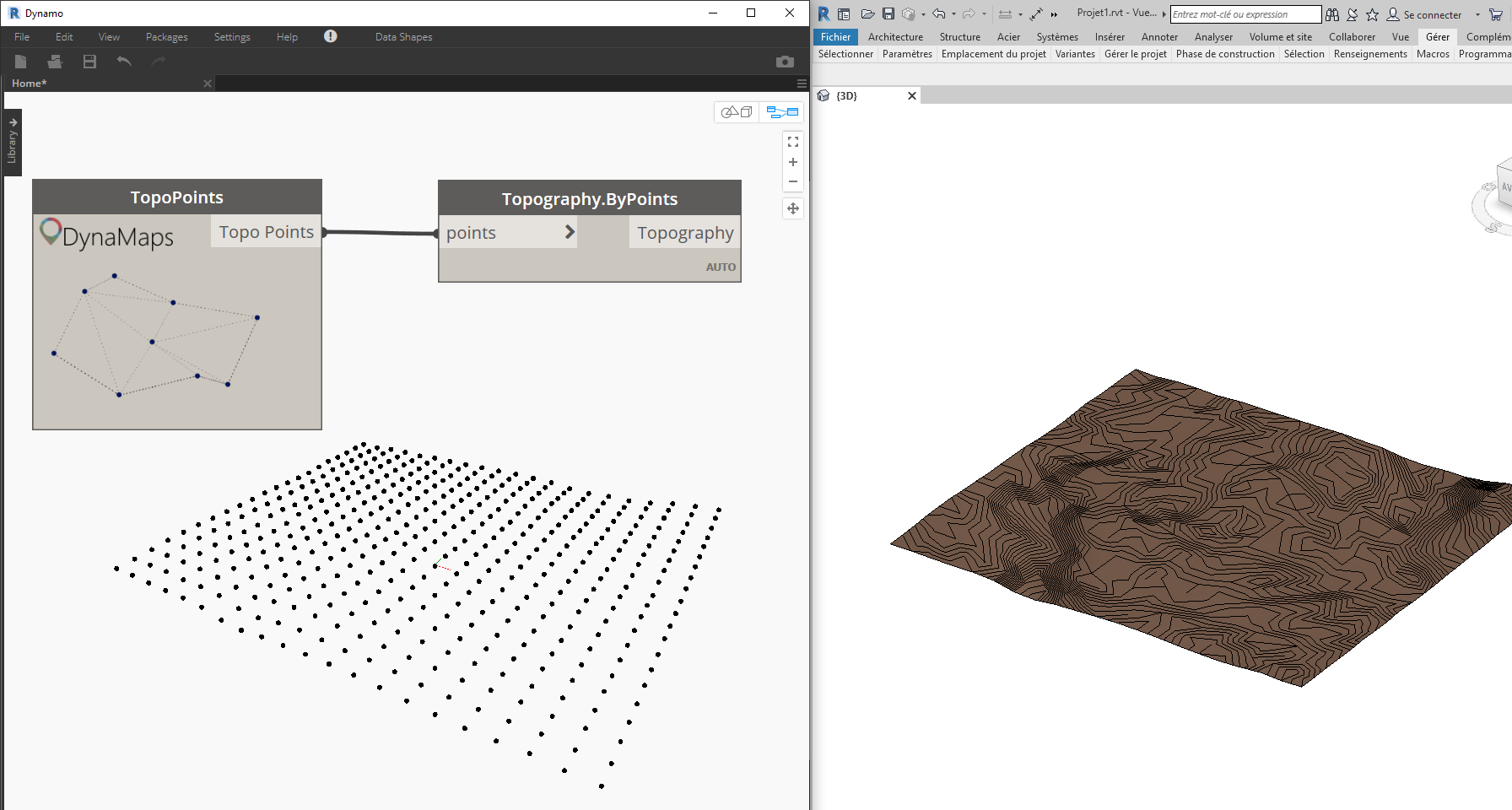Image resolution: width=1512 pixels, height=810 pixels.
Task: Click the Dynamo open file icon
Action: tap(55, 62)
